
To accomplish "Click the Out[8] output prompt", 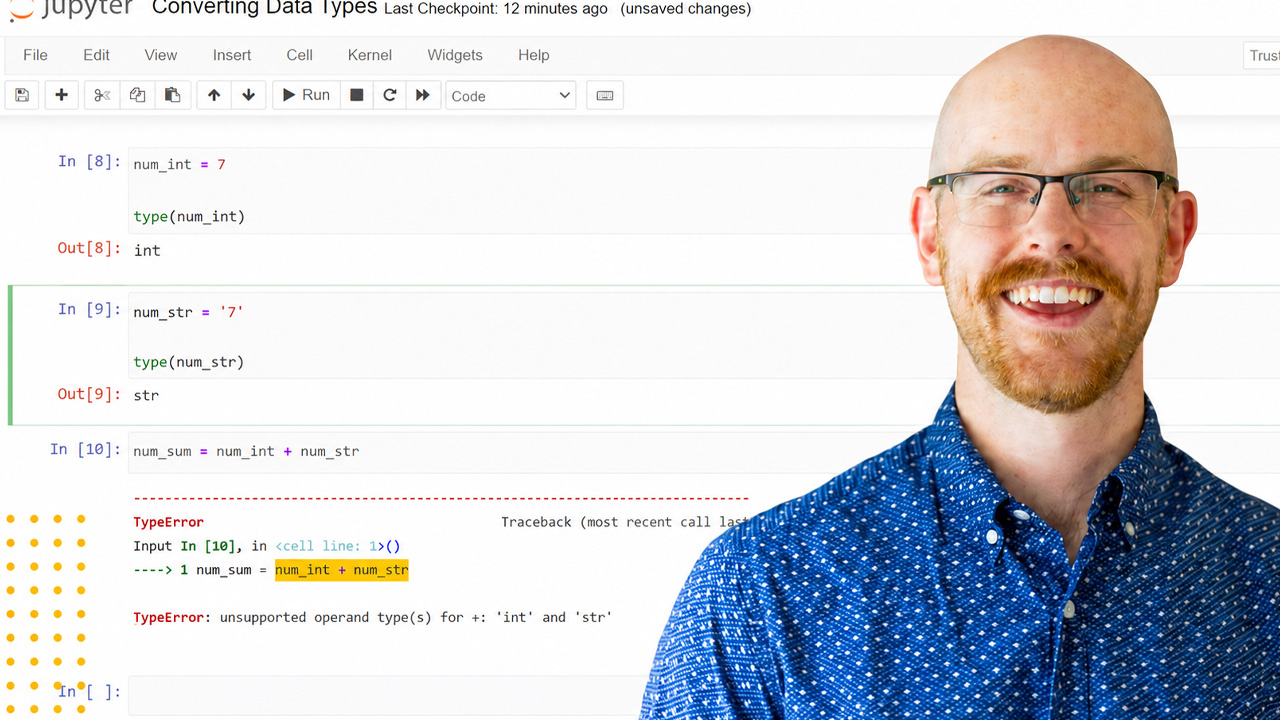I will click(89, 249).
